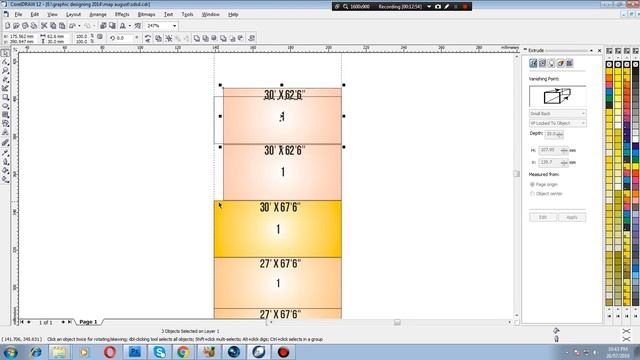Open Google Chrome from the taskbar
The height and width of the screenshot is (360, 640).
(183, 352)
